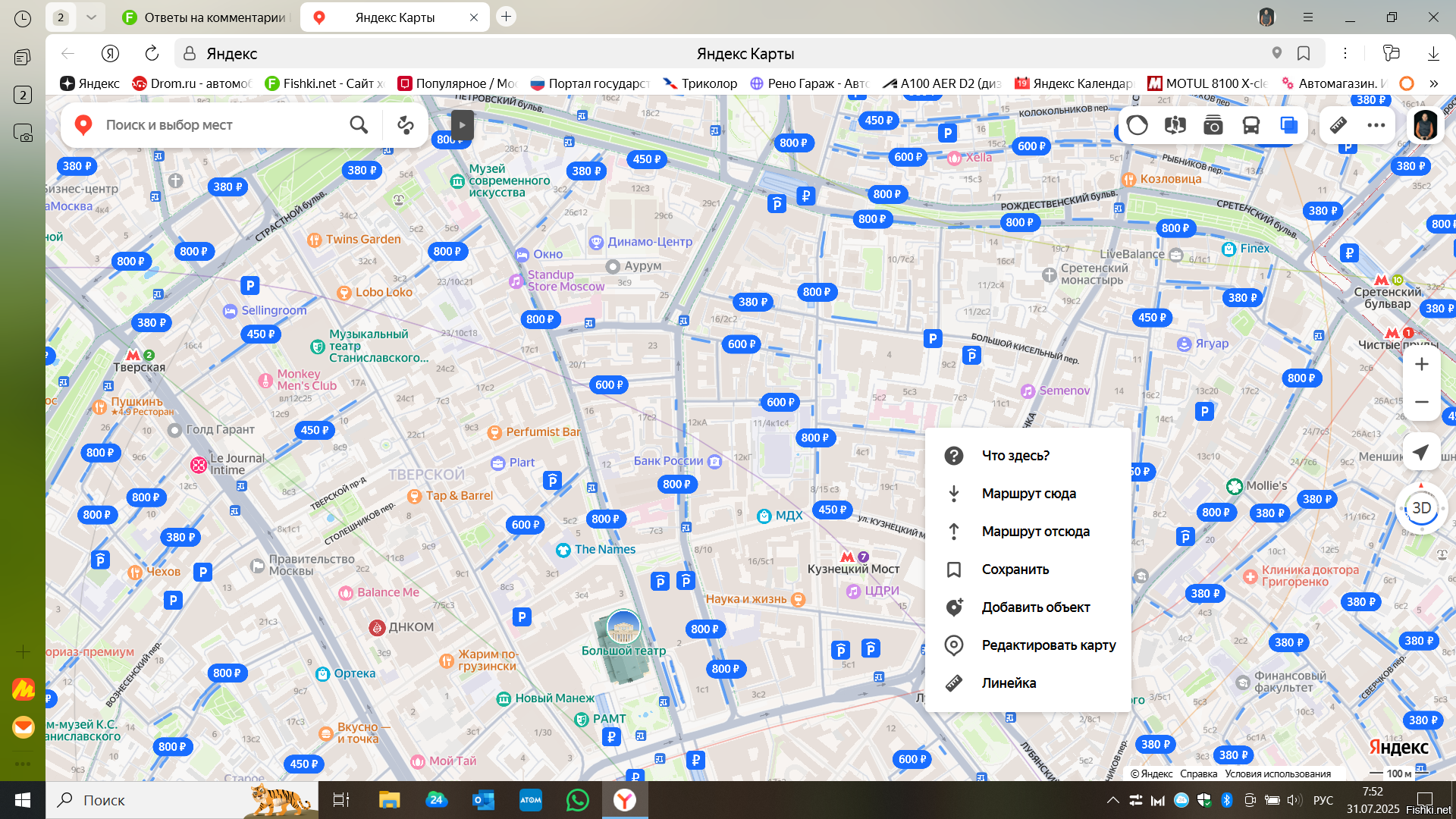Toggle the 3D map tilt mode
Viewport: 1456px width, 819px height.
tap(1421, 508)
